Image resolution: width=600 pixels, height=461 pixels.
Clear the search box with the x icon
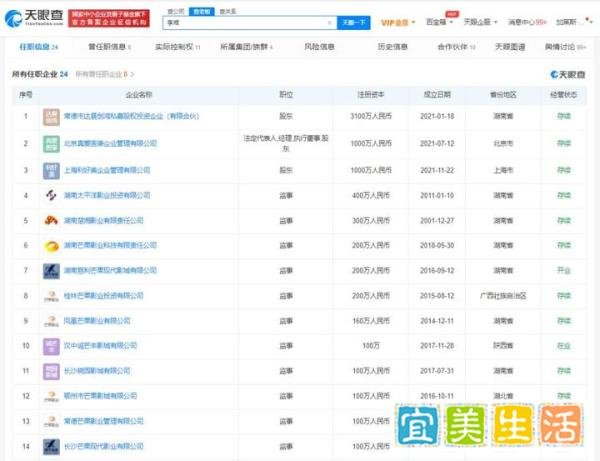coord(329,23)
